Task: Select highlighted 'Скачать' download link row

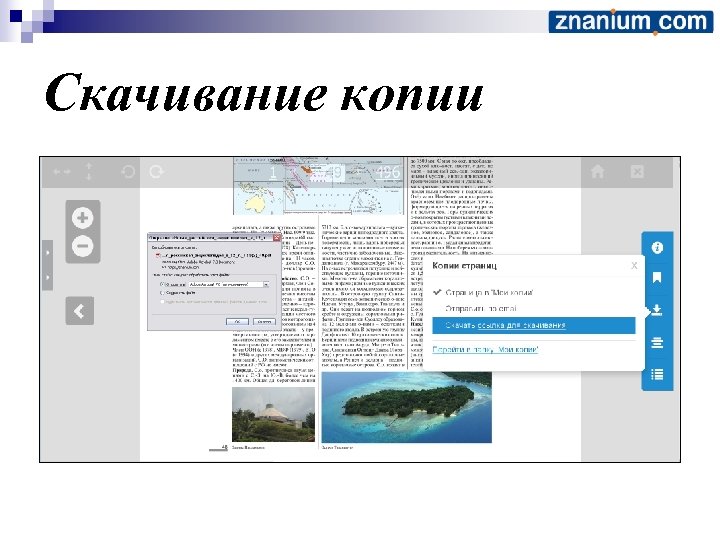Action: point(534,325)
